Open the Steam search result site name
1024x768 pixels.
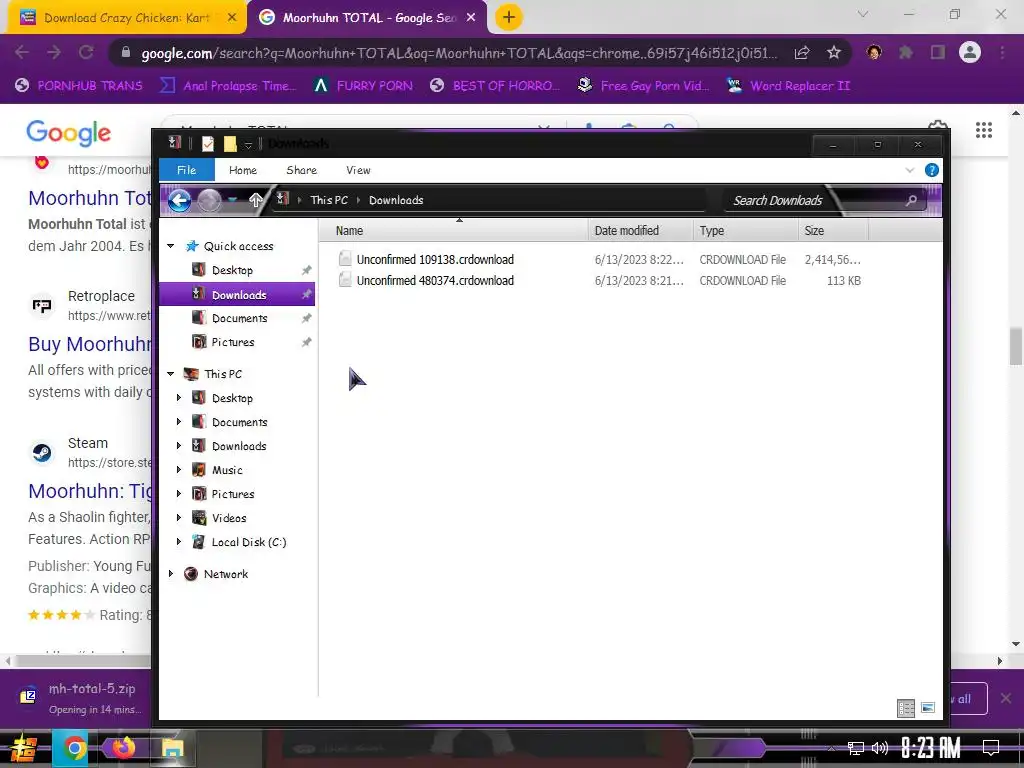[88, 443]
